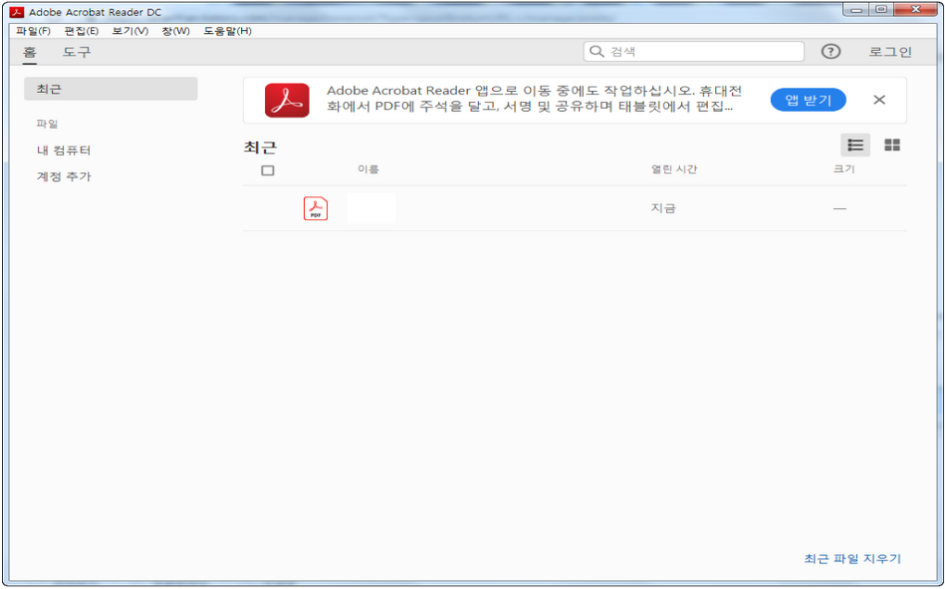Click the 지금 opened-time cell
The width and height of the screenshot is (945, 589).
663,208
